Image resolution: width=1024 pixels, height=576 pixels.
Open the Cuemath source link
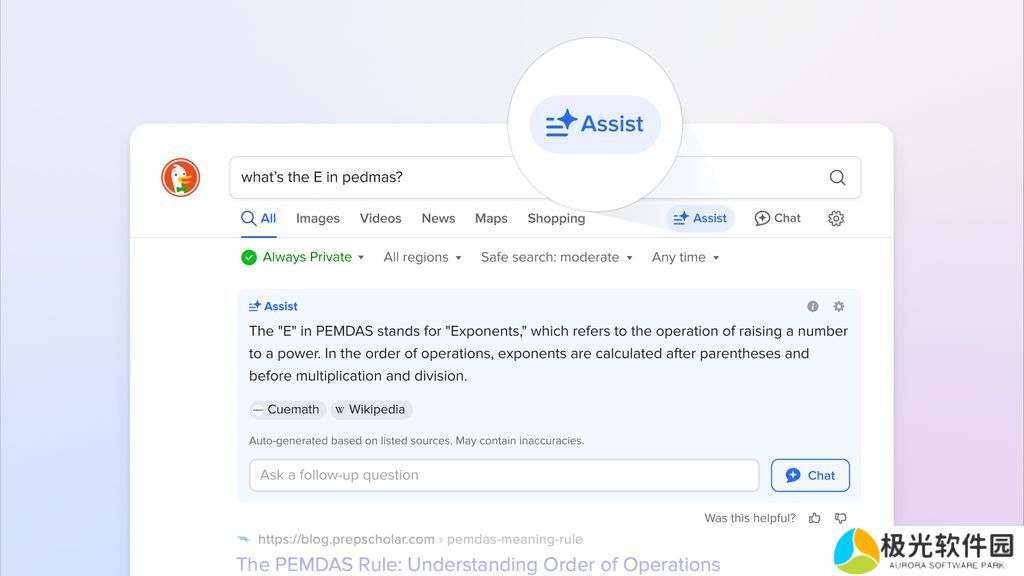click(x=287, y=409)
